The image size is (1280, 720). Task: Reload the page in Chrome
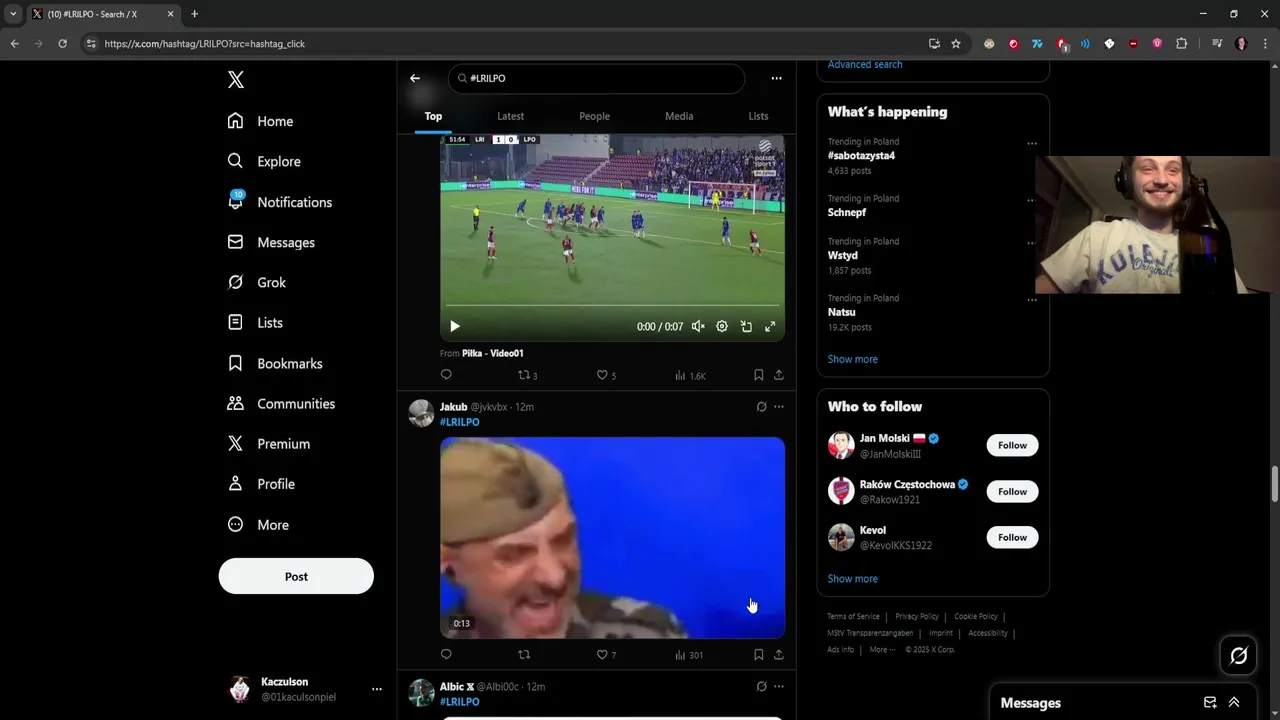tap(62, 44)
